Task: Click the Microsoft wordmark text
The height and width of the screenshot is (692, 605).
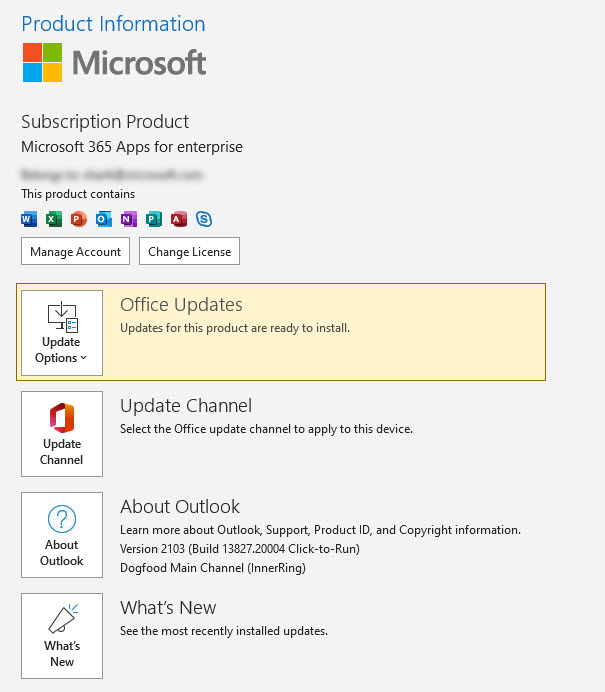Action: point(139,63)
